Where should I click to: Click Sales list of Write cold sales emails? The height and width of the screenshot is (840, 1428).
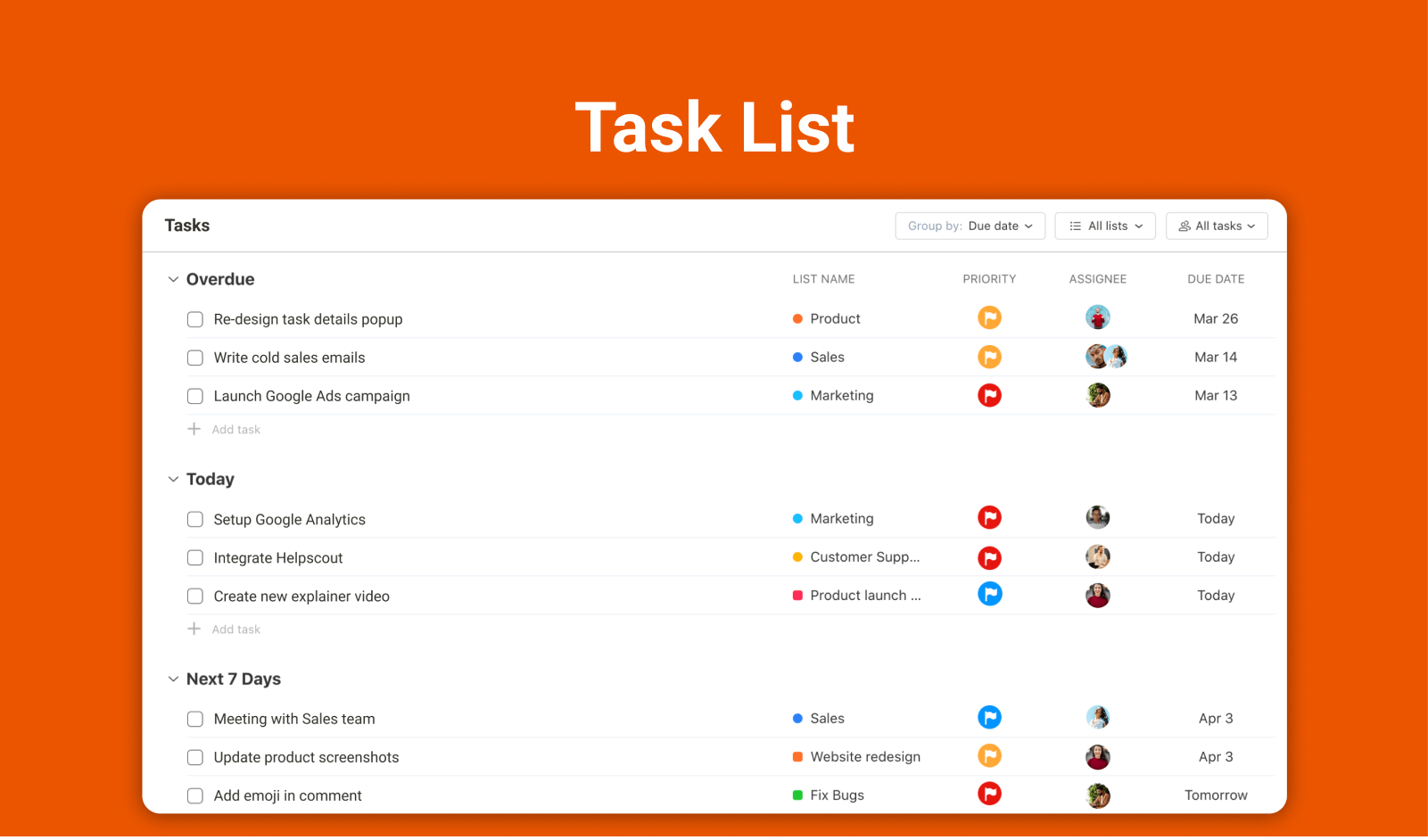(819, 357)
